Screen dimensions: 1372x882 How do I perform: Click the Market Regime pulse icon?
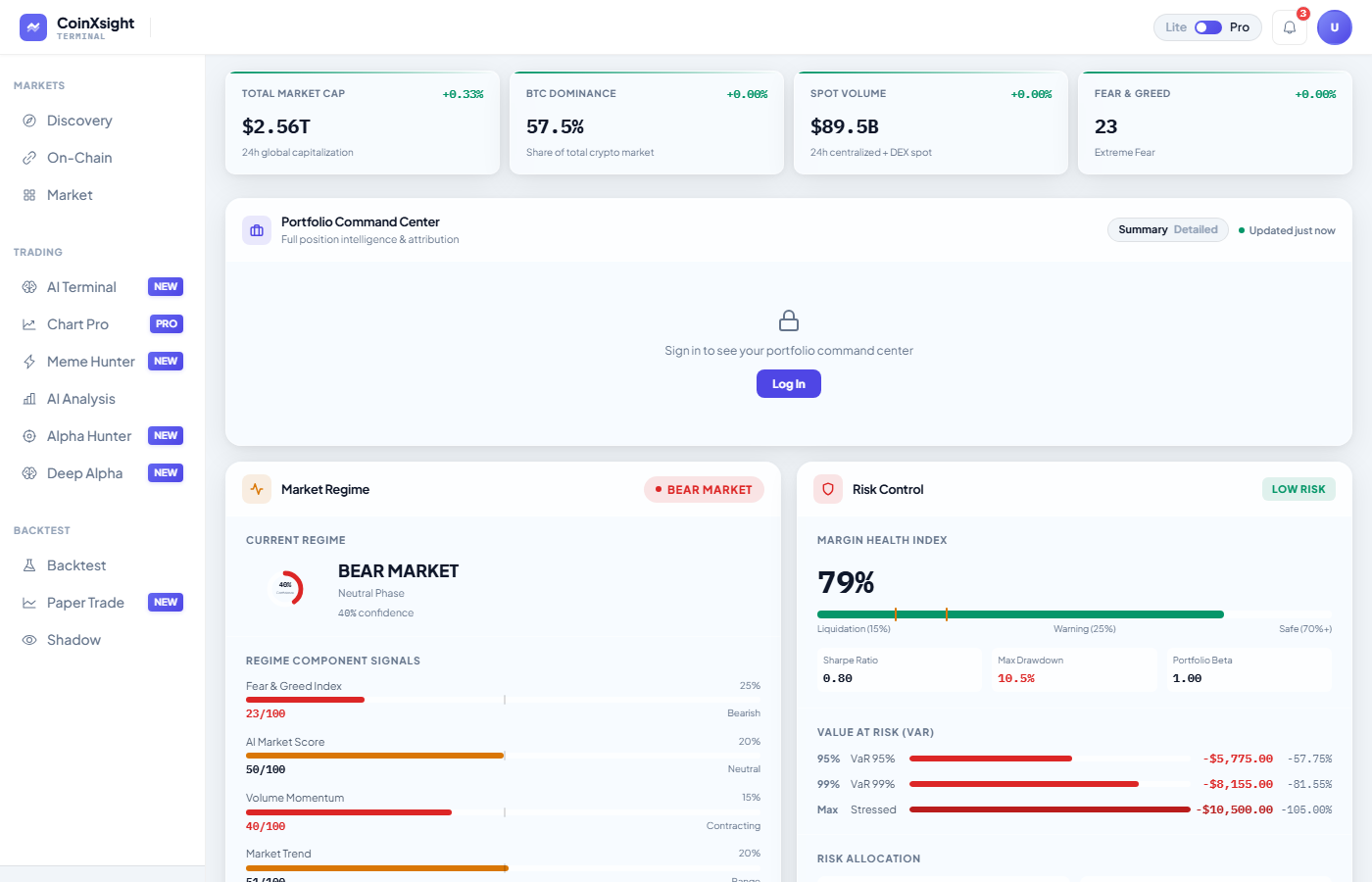click(x=257, y=489)
